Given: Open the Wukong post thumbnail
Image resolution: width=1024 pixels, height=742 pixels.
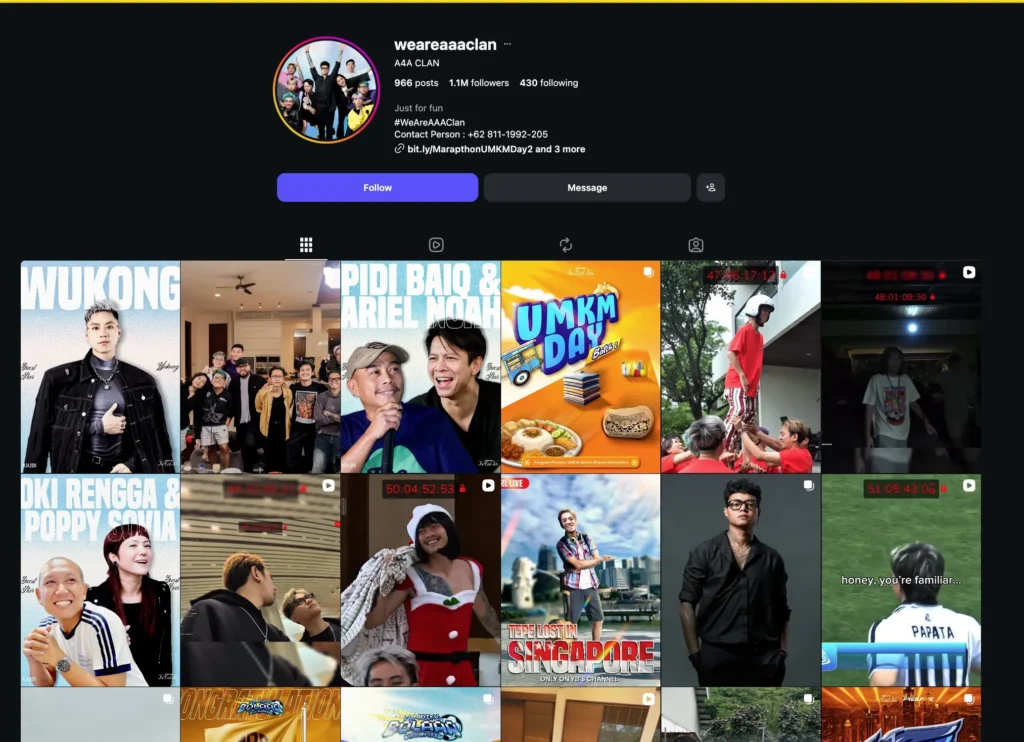Looking at the screenshot, I should 100,367.
